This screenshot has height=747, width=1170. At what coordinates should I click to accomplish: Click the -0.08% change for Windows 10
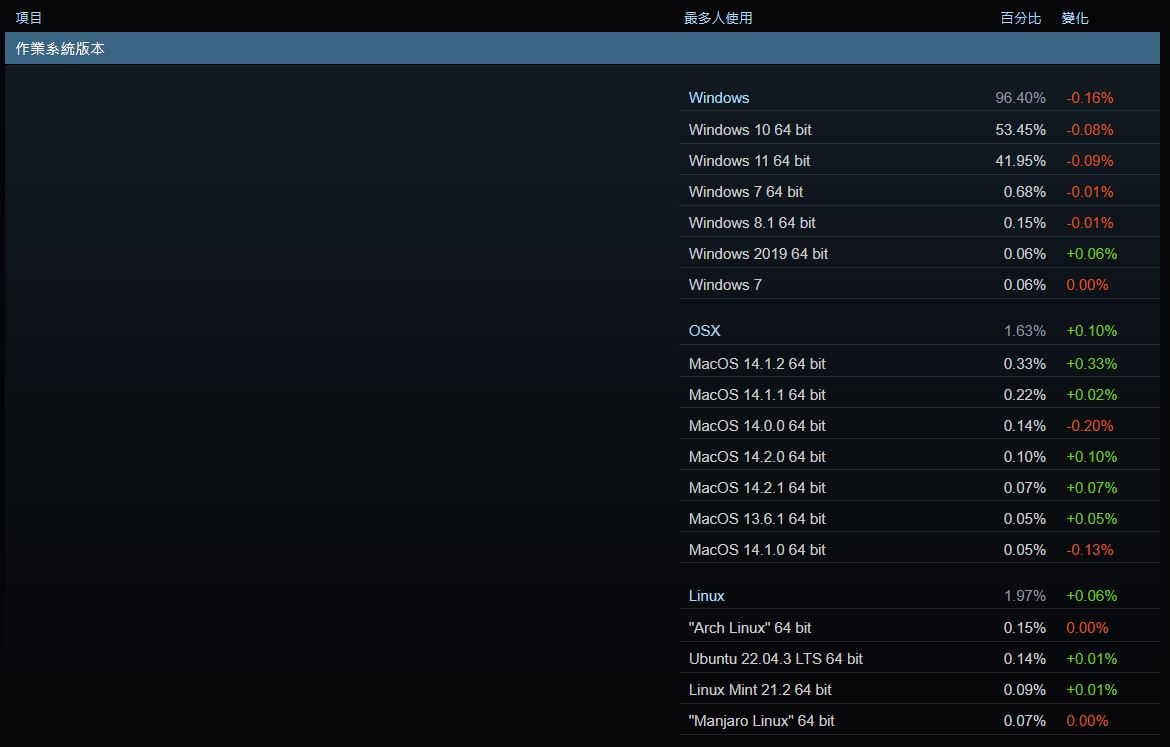pos(1089,130)
